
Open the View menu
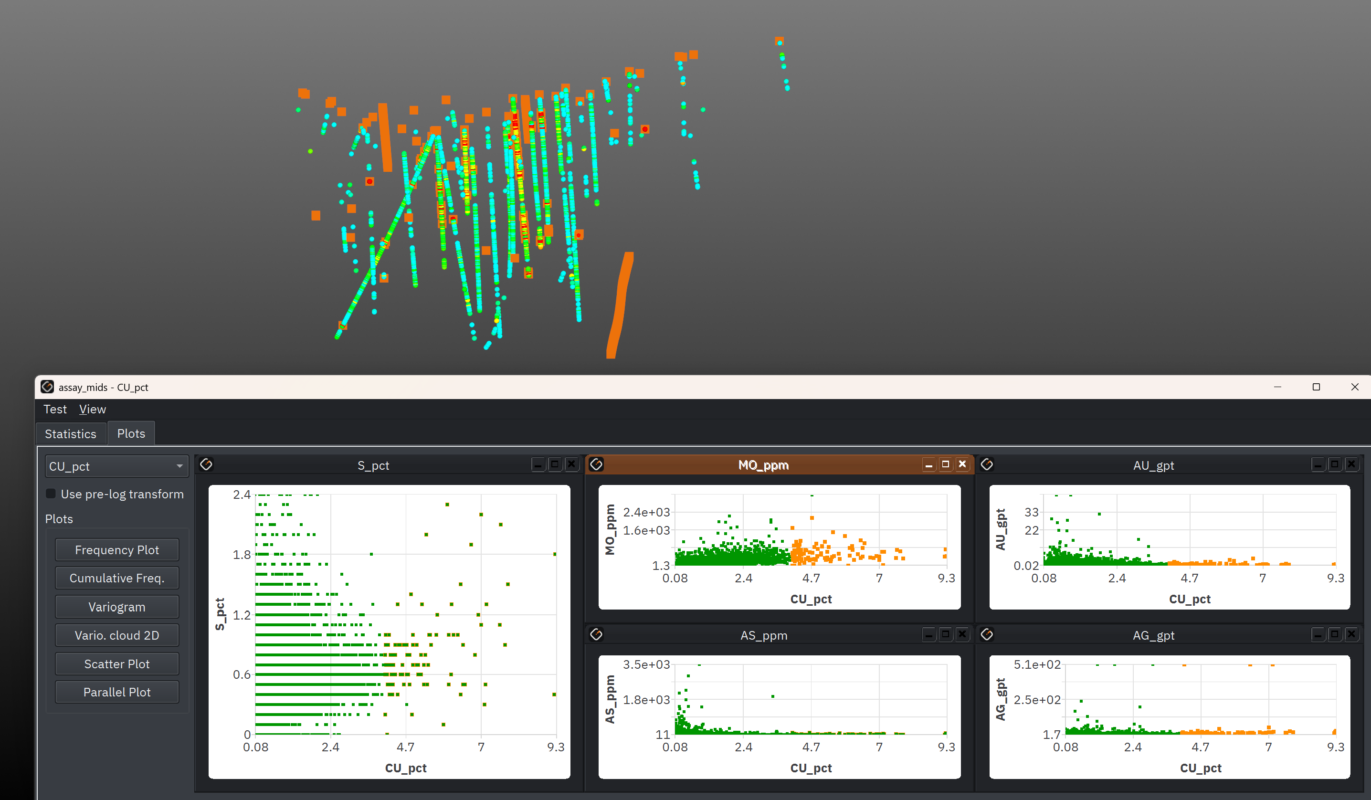tap(92, 409)
